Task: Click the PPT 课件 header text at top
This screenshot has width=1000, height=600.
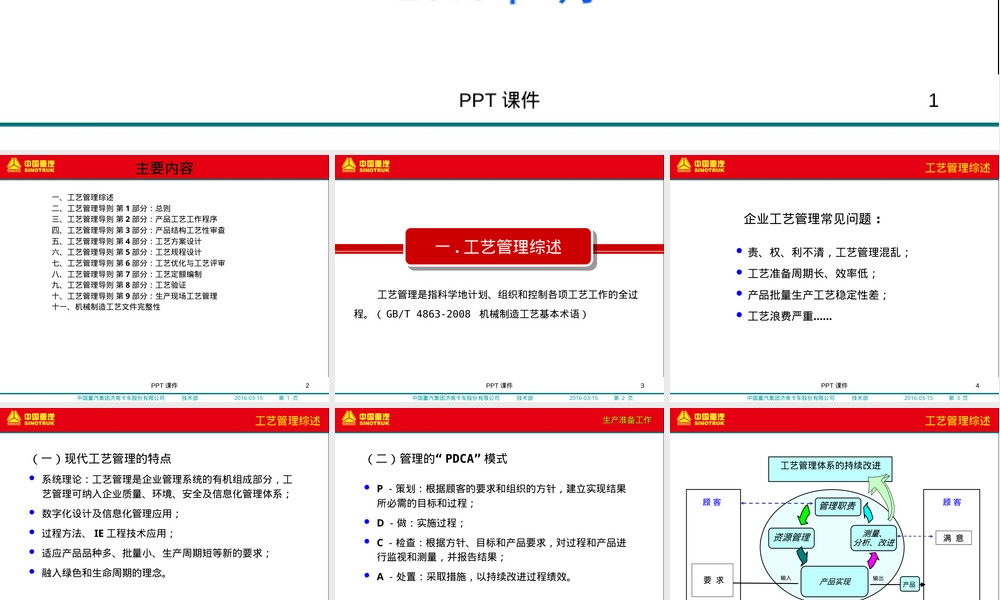Action: pyautogui.click(x=499, y=100)
